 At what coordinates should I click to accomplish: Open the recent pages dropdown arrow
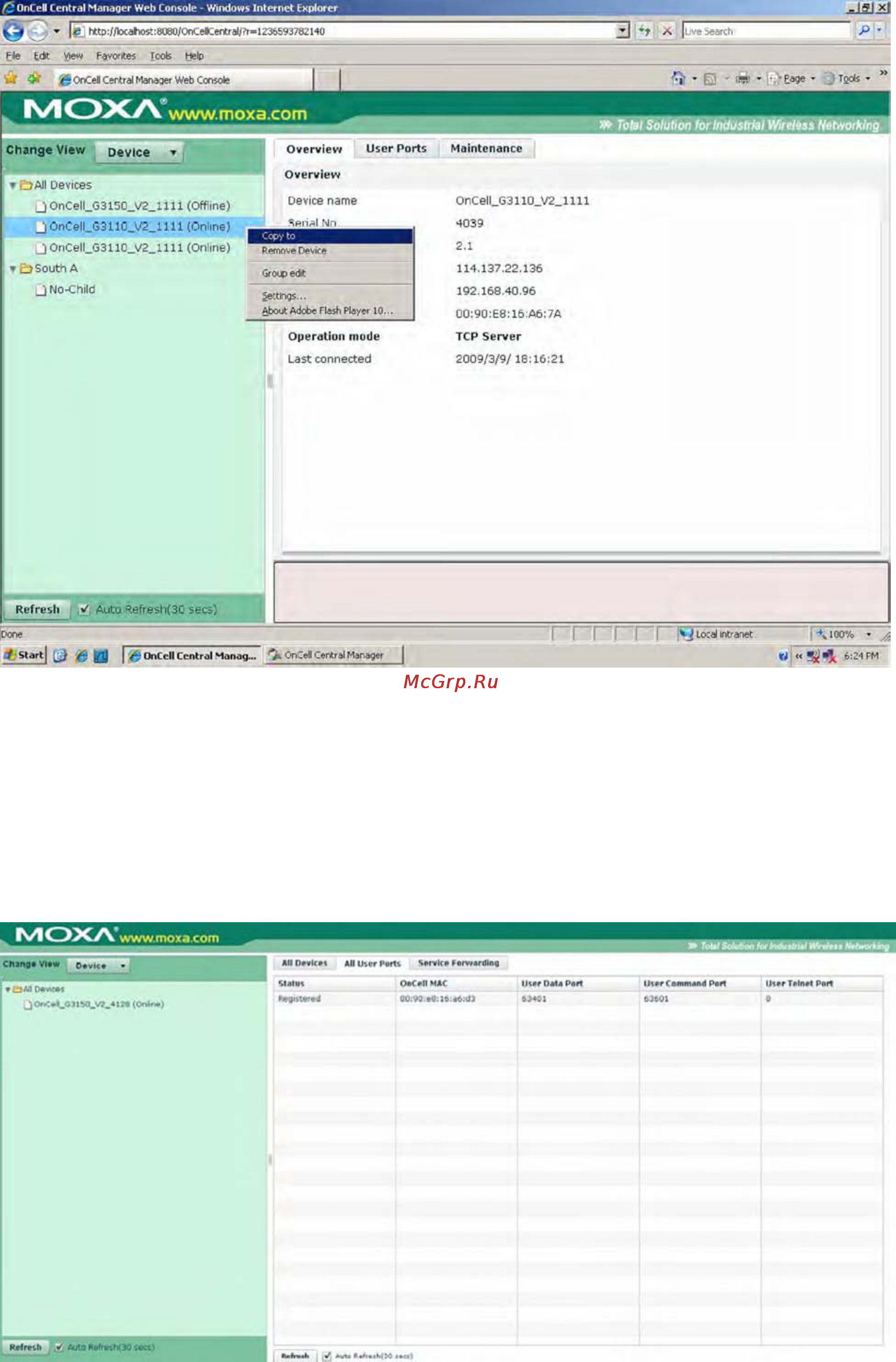click(x=56, y=31)
